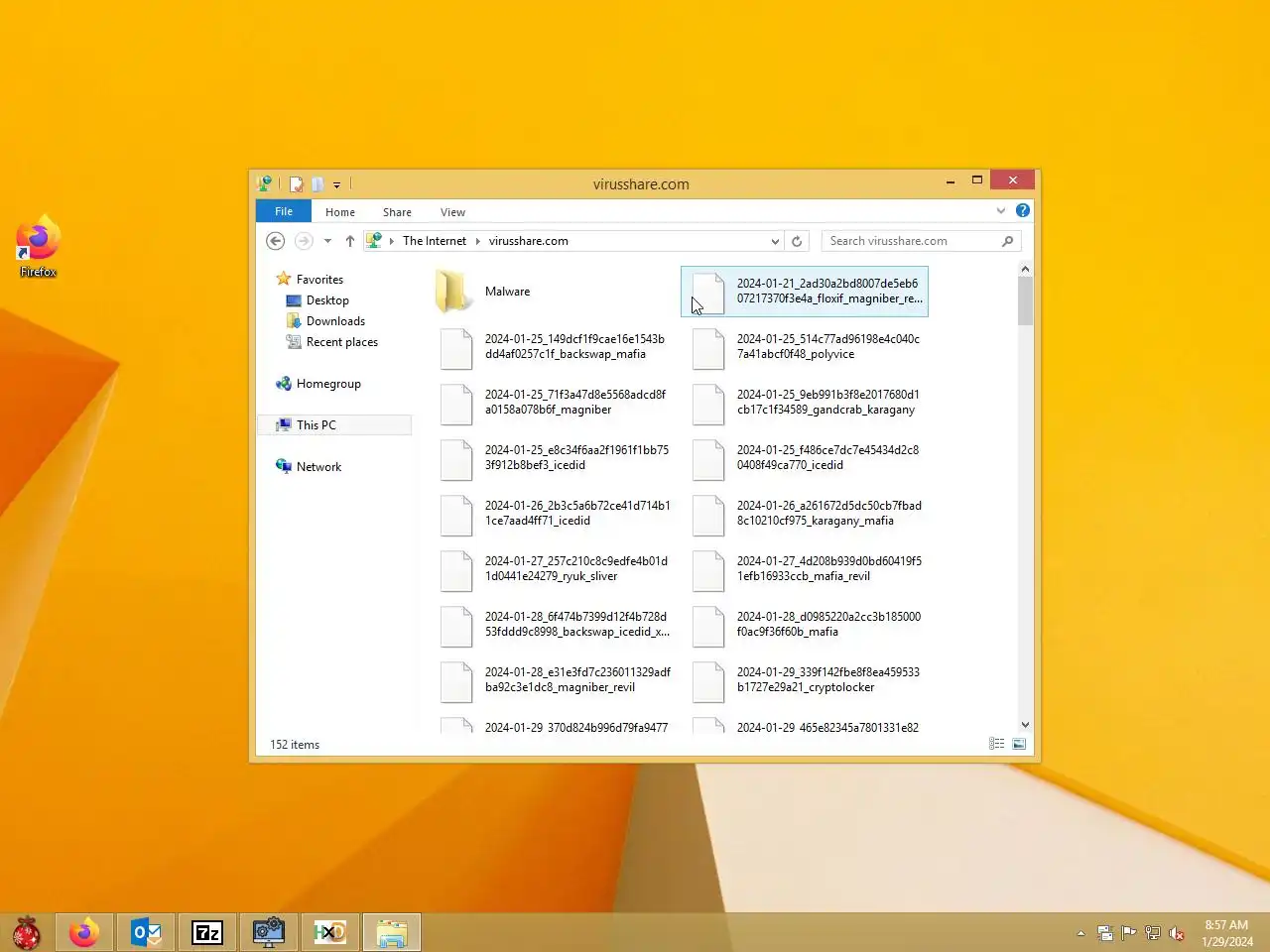The height and width of the screenshot is (952, 1270).
Task: Open the address bar history dropdown
Action: pos(775,241)
